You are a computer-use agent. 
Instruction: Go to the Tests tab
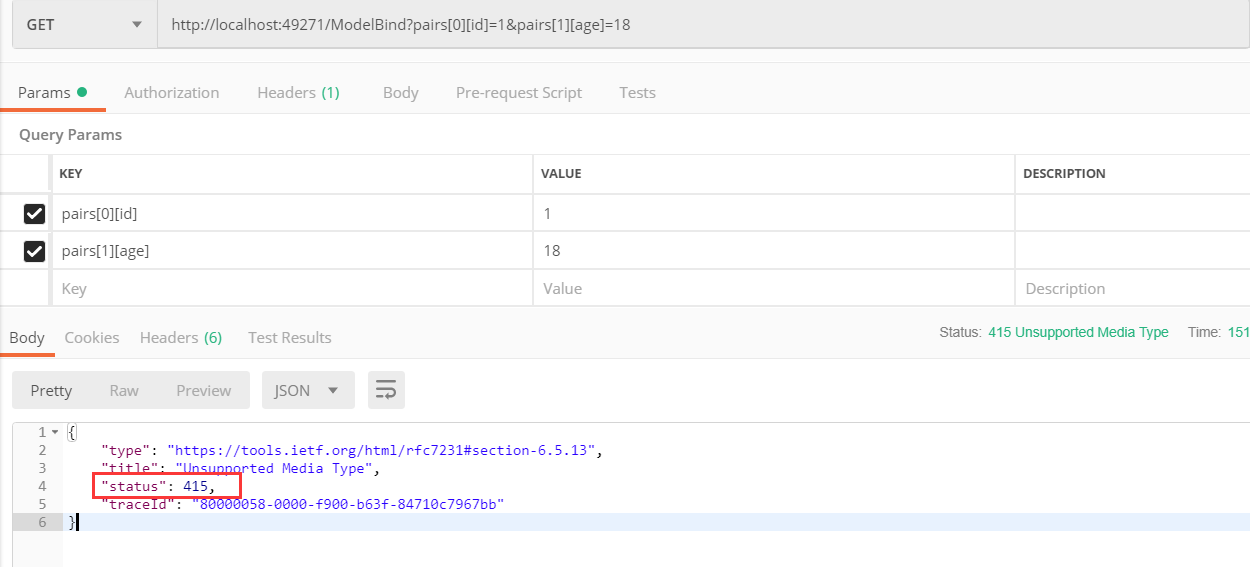pyautogui.click(x=637, y=92)
